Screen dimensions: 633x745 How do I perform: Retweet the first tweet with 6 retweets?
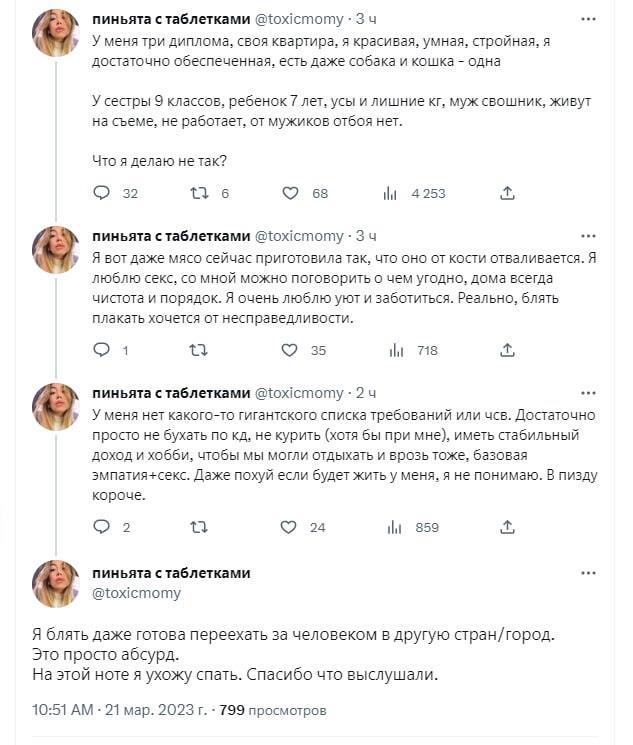(x=199, y=193)
